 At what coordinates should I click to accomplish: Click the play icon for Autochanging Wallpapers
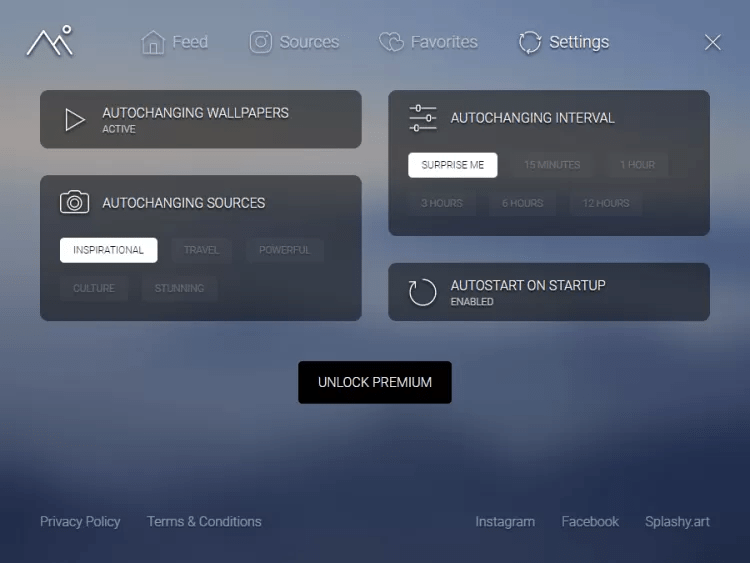click(75, 120)
